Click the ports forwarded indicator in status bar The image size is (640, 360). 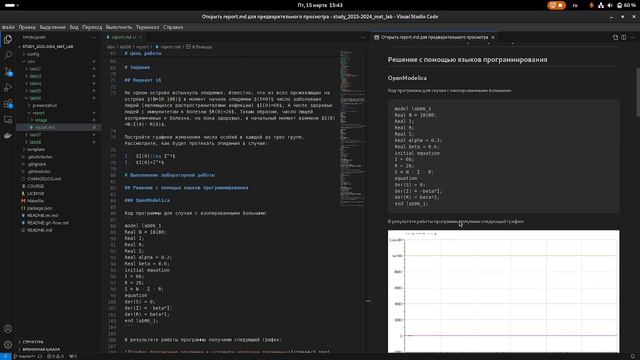(73, 356)
